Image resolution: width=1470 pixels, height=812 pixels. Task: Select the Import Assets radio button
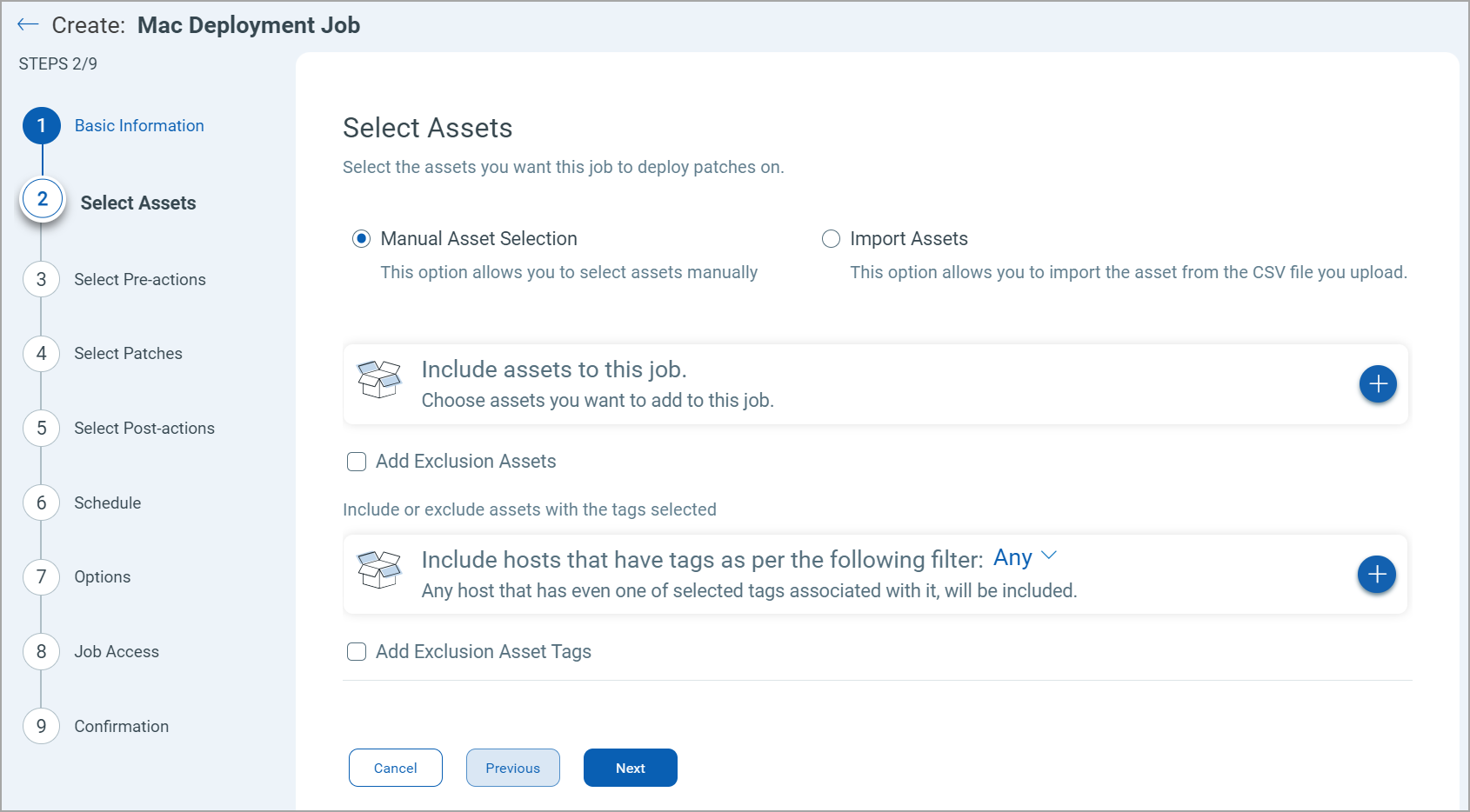click(831, 238)
